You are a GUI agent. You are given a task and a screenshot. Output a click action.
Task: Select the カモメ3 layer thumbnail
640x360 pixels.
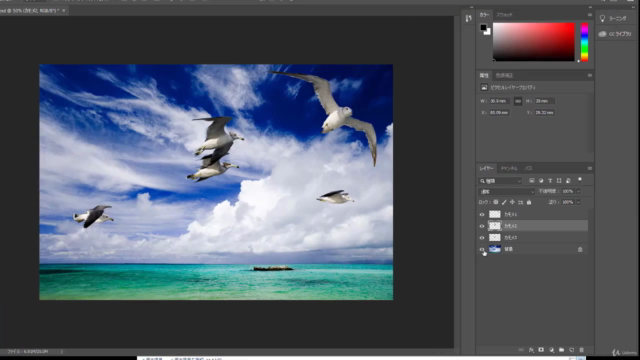click(495, 238)
